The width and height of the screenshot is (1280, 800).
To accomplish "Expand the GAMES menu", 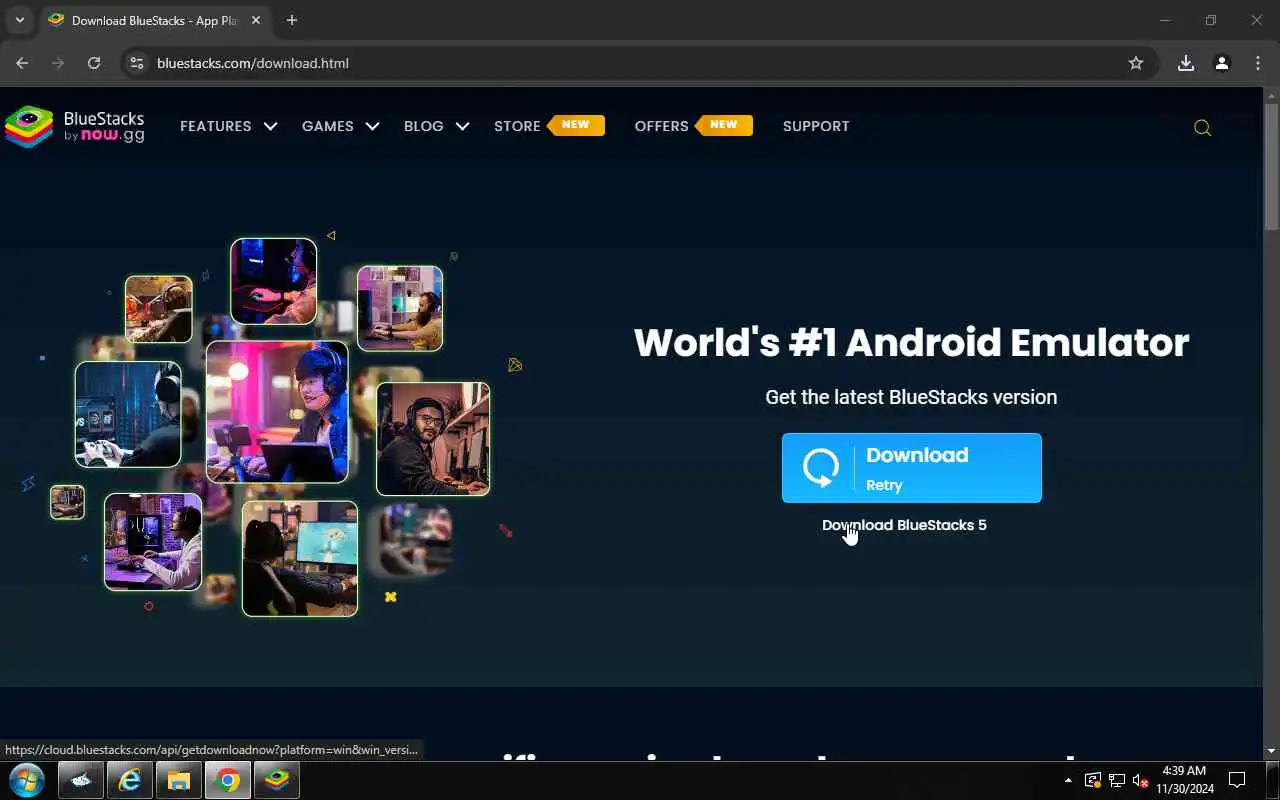I will tap(340, 126).
